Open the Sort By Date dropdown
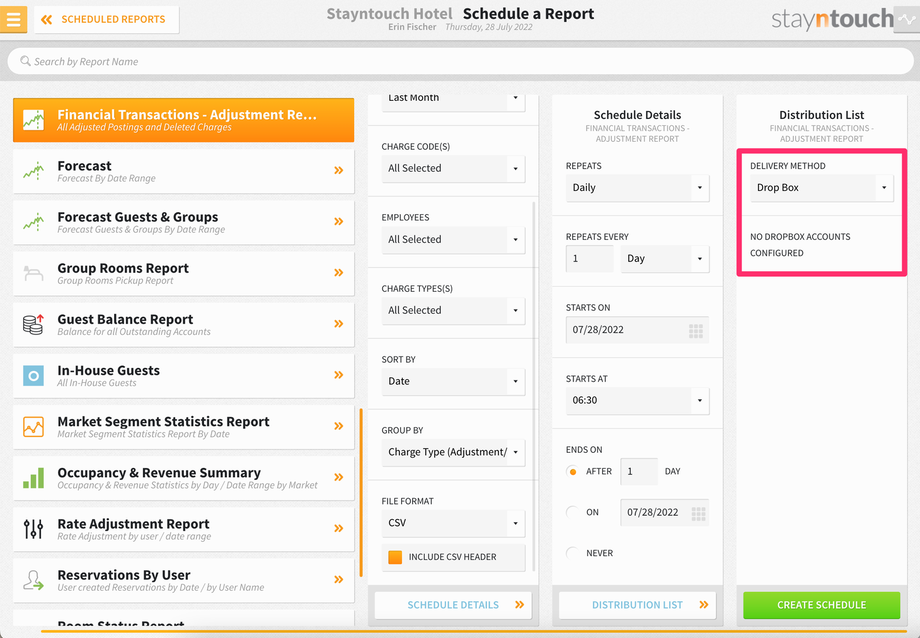Viewport: 920px width, 638px height. coord(453,382)
